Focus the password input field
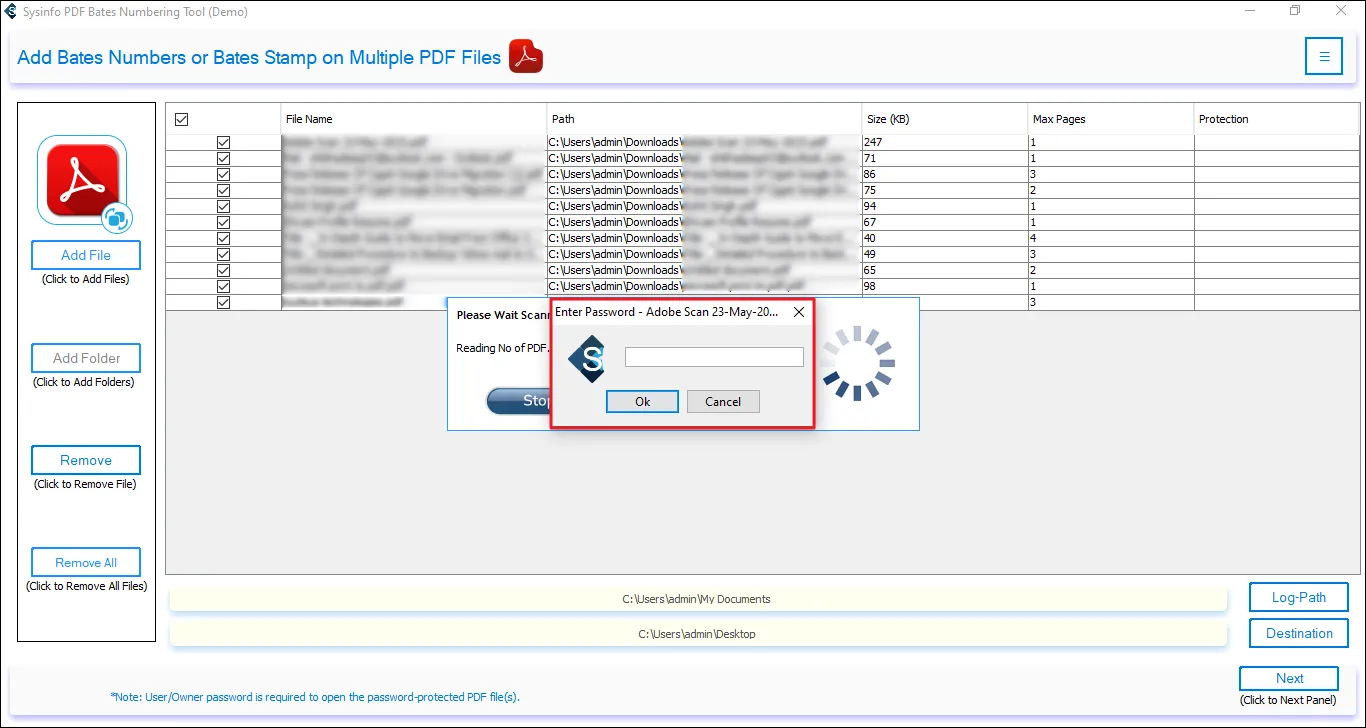1366x728 pixels. click(714, 357)
